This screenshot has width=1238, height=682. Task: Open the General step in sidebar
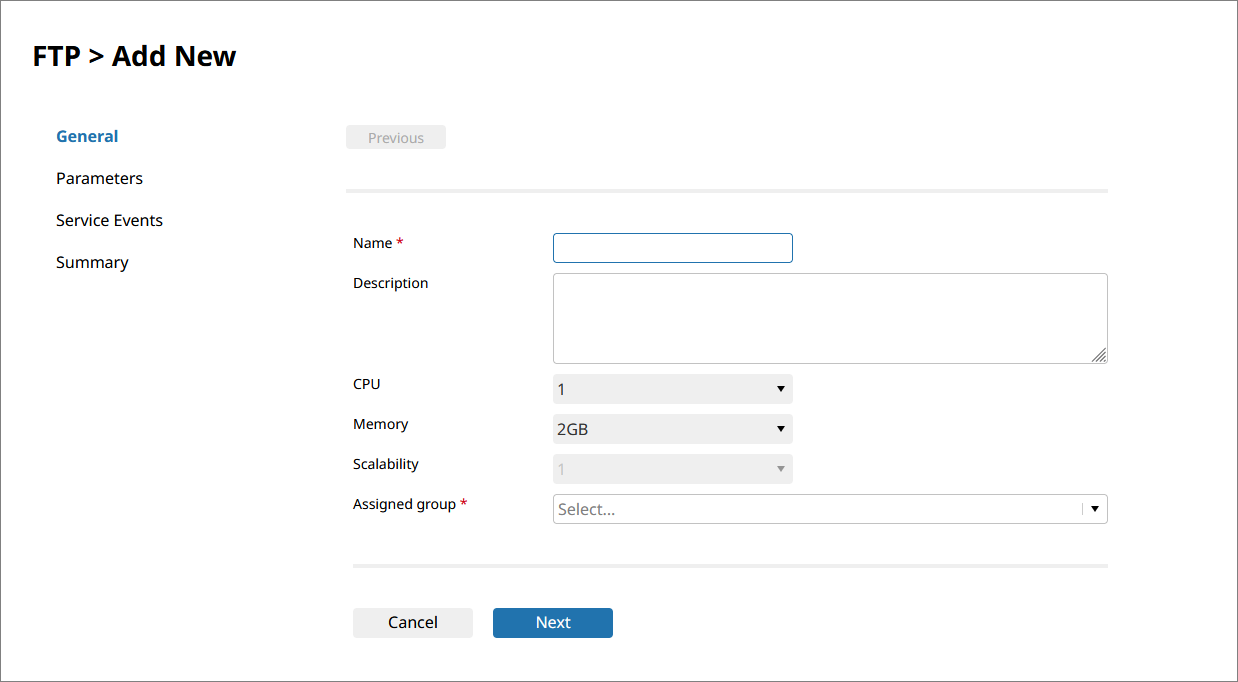click(87, 137)
